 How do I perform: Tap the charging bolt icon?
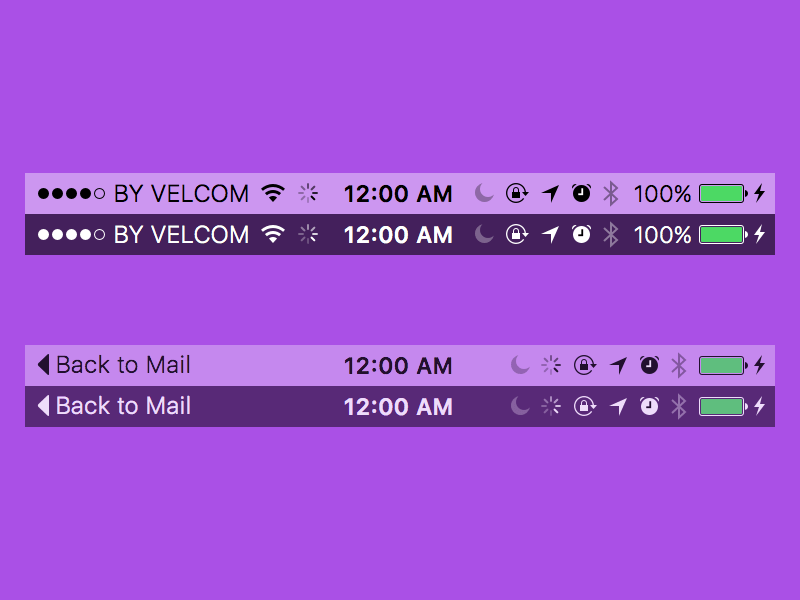coord(758,193)
